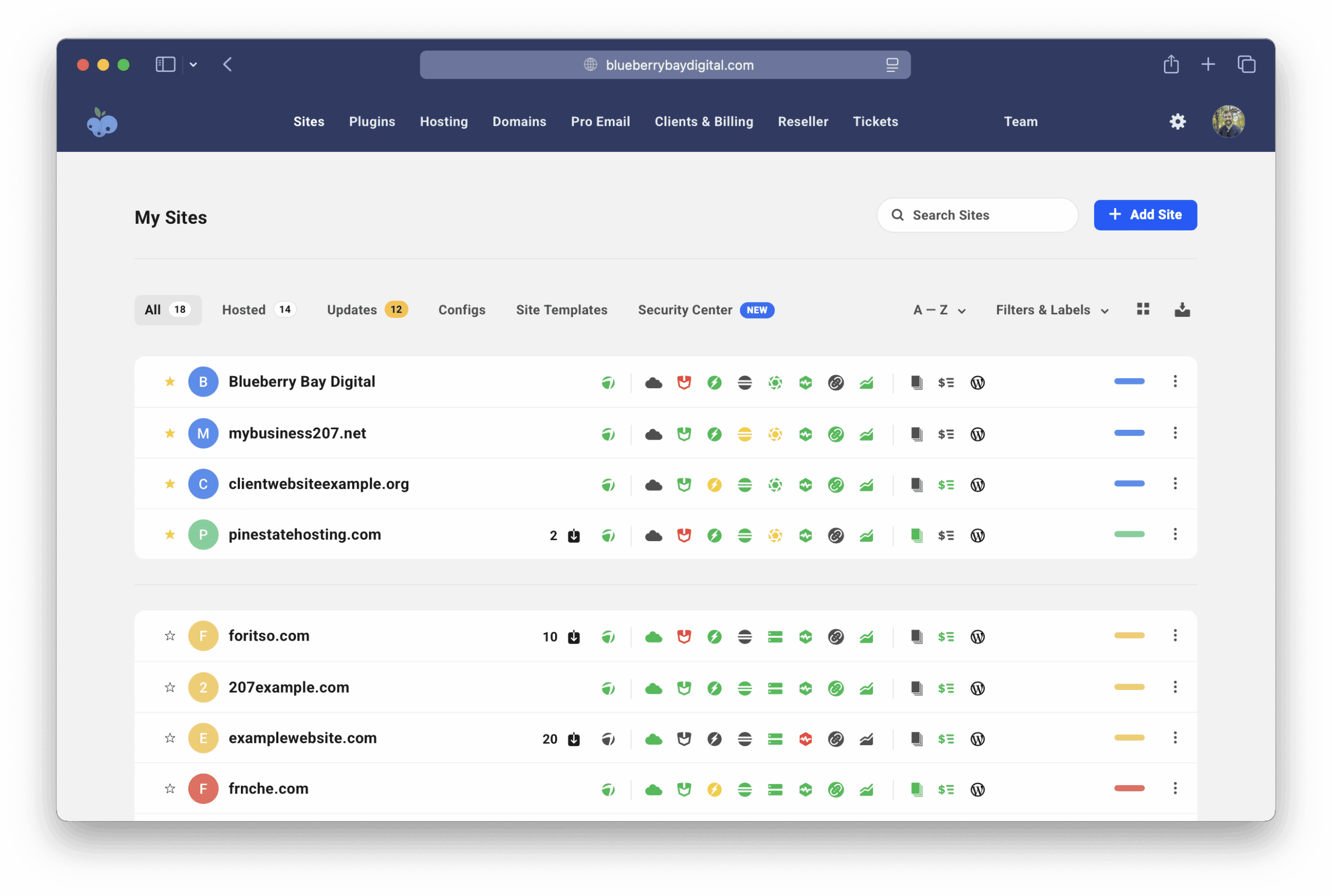Screen dimensions: 1332x896
Task: Open three-dot menu for mybusiness207.net
Action: (x=1174, y=432)
